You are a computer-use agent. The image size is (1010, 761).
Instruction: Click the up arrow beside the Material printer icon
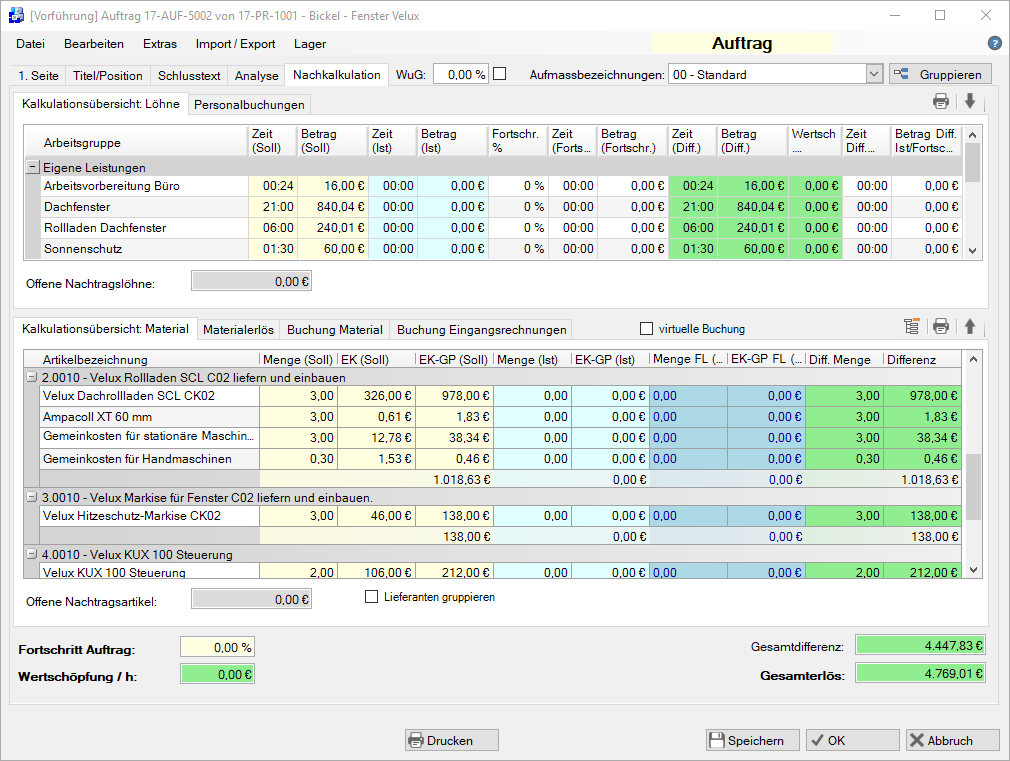point(970,327)
